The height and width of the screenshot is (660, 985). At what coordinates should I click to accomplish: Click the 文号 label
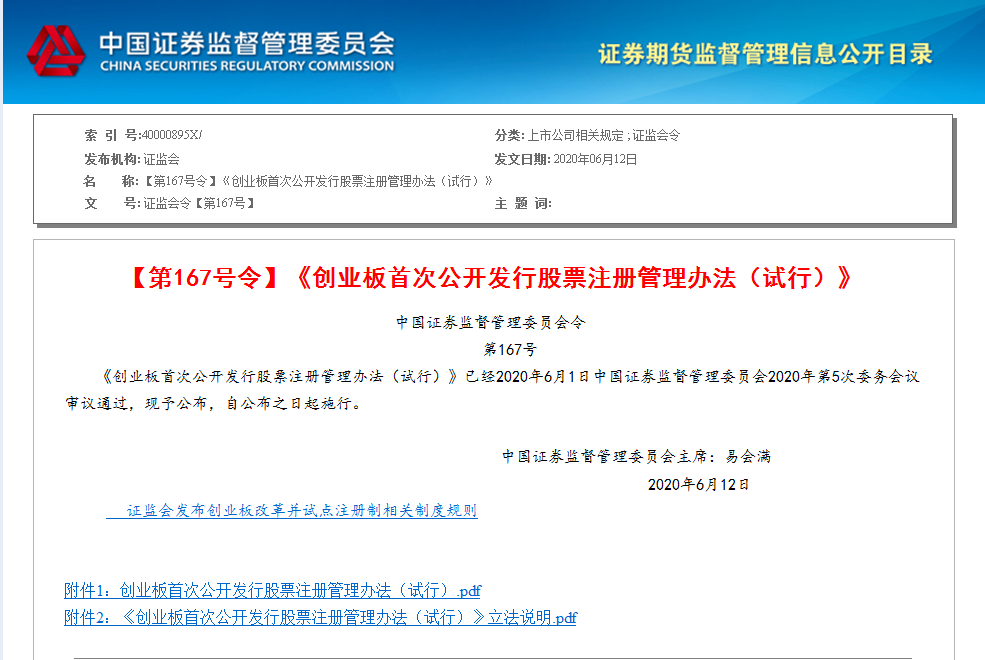(x=112, y=203)
